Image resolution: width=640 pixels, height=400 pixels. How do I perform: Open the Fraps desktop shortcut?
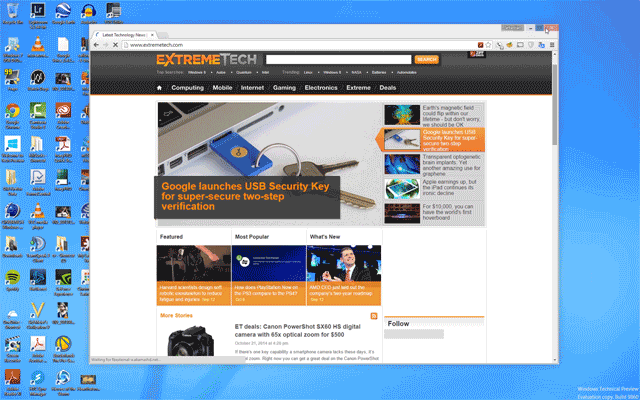coord(13,80)
